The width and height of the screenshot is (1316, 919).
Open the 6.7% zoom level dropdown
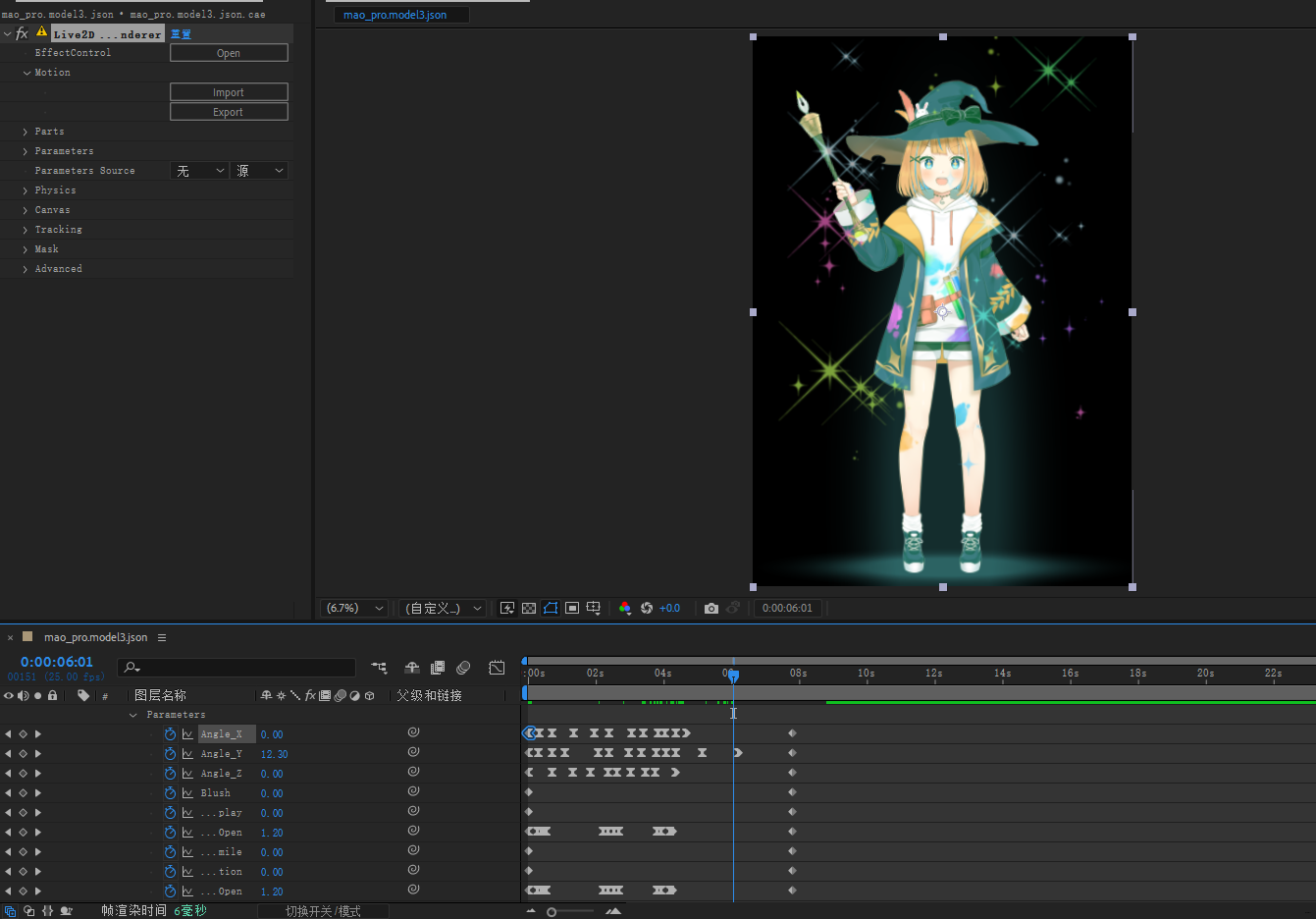point(354,609)
